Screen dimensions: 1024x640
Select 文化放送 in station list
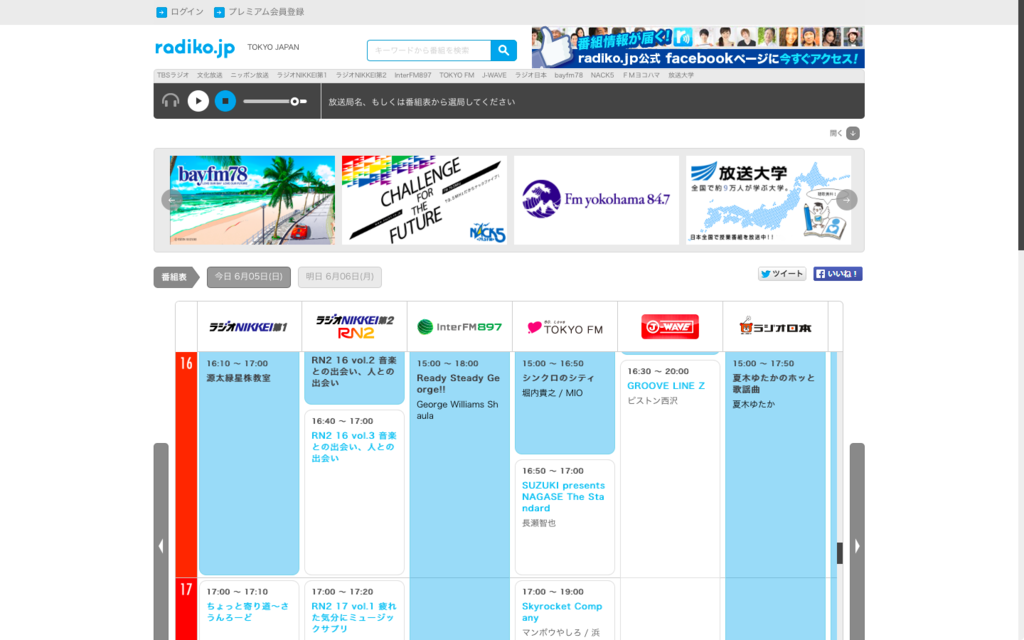tap(210, 75)
